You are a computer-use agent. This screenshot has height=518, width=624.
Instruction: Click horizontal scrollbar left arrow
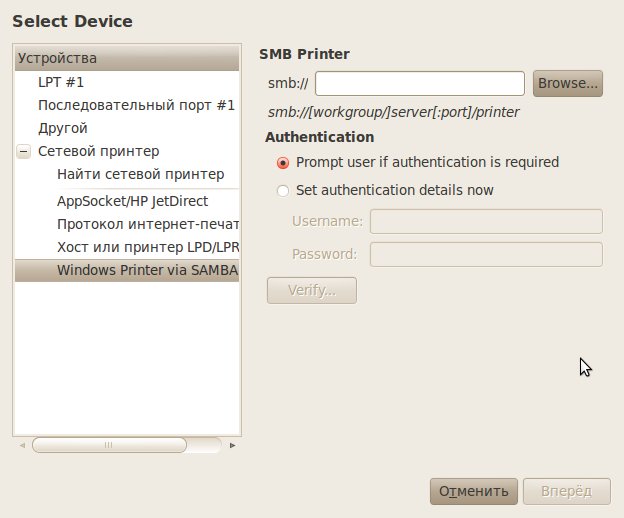coord(20,445)
